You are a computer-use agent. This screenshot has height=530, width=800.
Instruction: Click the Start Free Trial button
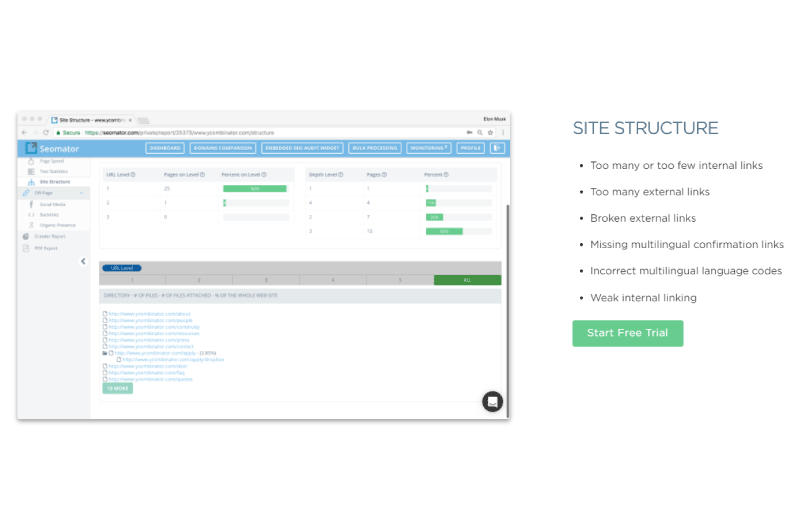tap(628, 333)
